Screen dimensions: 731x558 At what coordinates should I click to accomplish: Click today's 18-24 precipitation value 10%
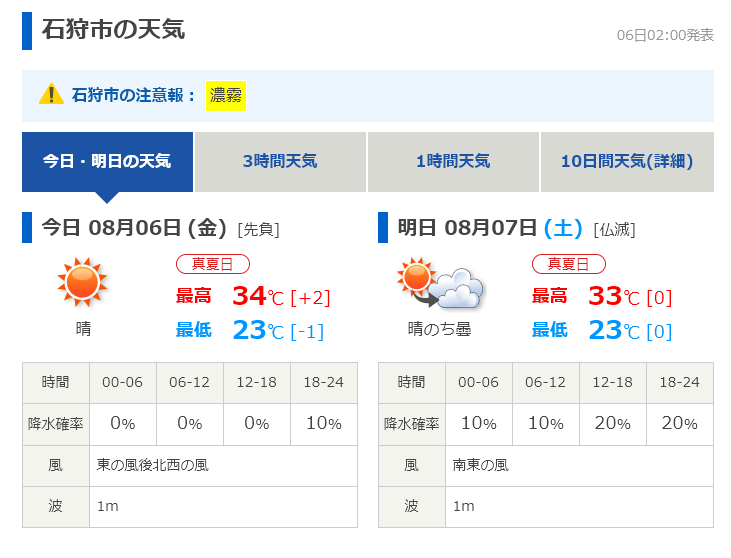323,423
